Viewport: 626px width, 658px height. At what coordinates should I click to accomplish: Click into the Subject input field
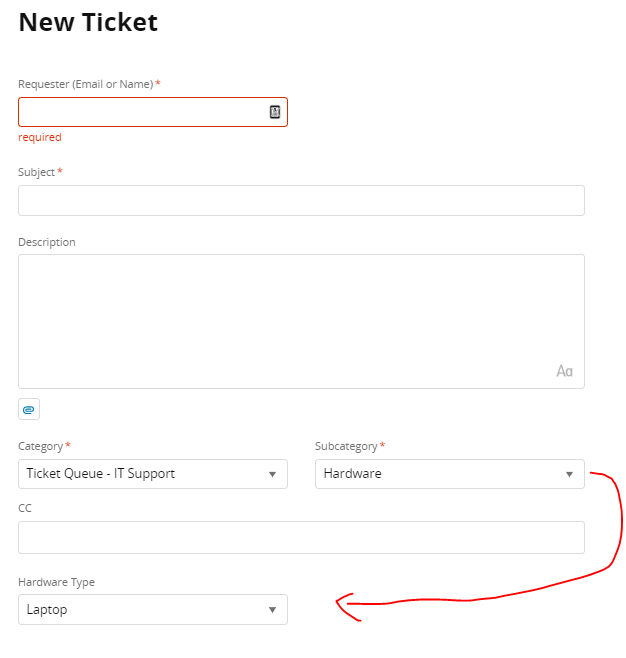(x=300, y=200)
